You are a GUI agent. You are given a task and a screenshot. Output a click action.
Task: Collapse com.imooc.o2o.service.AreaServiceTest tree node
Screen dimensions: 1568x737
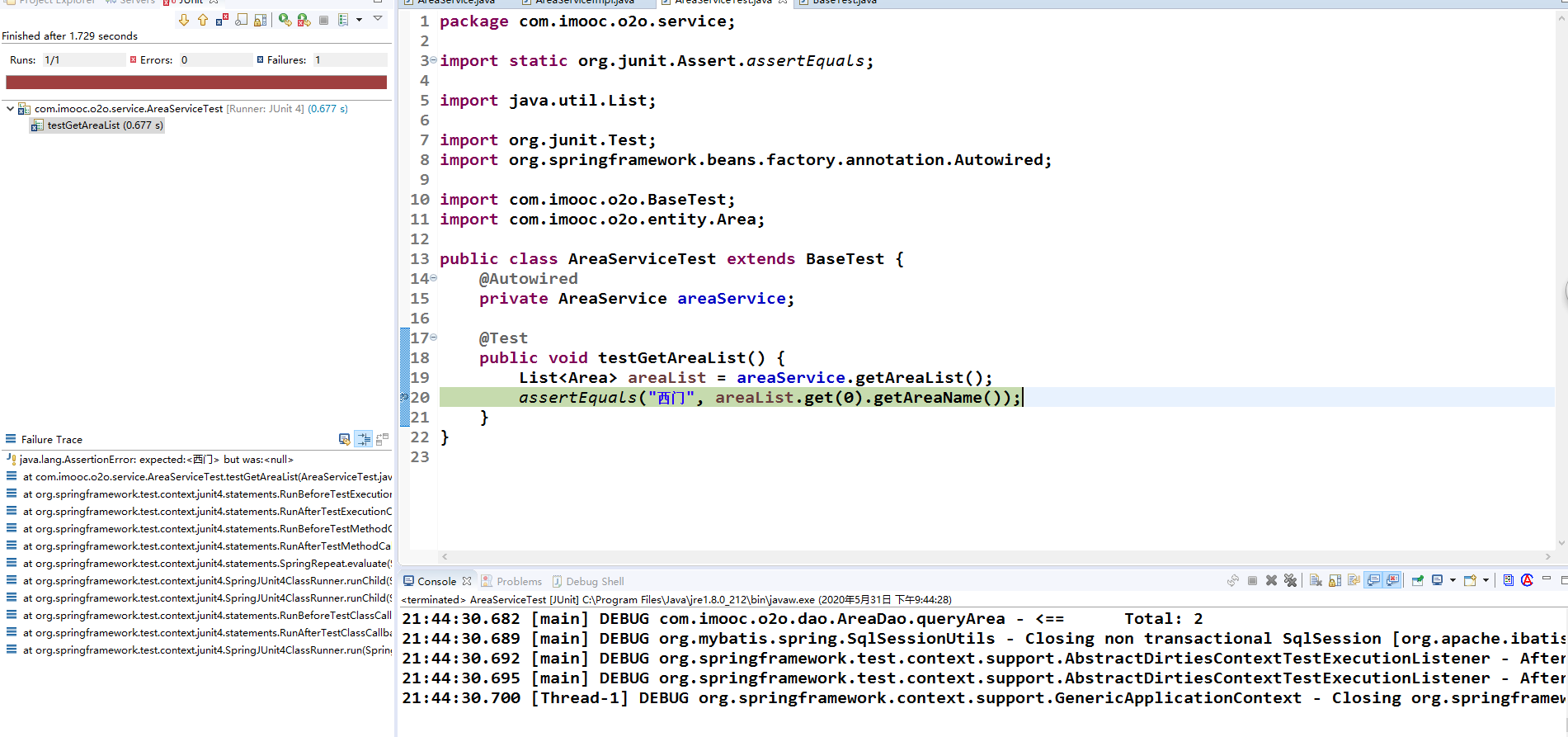point(10,108)
